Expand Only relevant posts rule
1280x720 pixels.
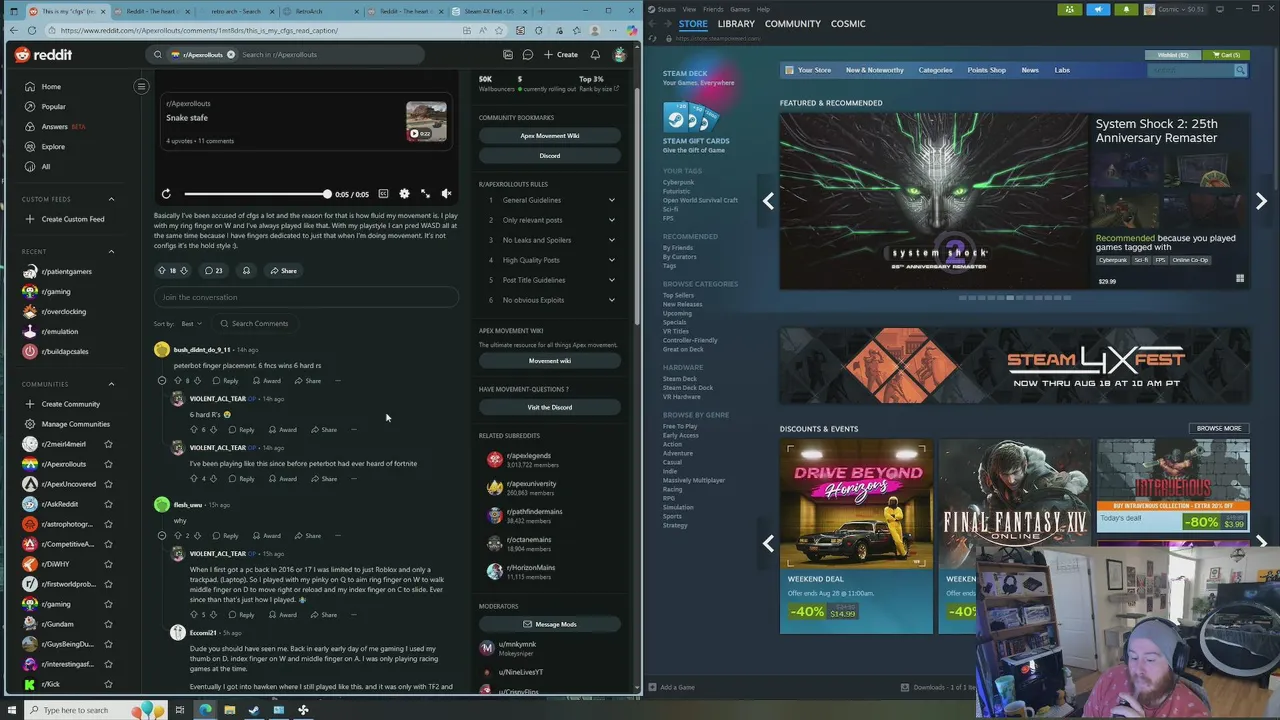[x=550, y=220]
